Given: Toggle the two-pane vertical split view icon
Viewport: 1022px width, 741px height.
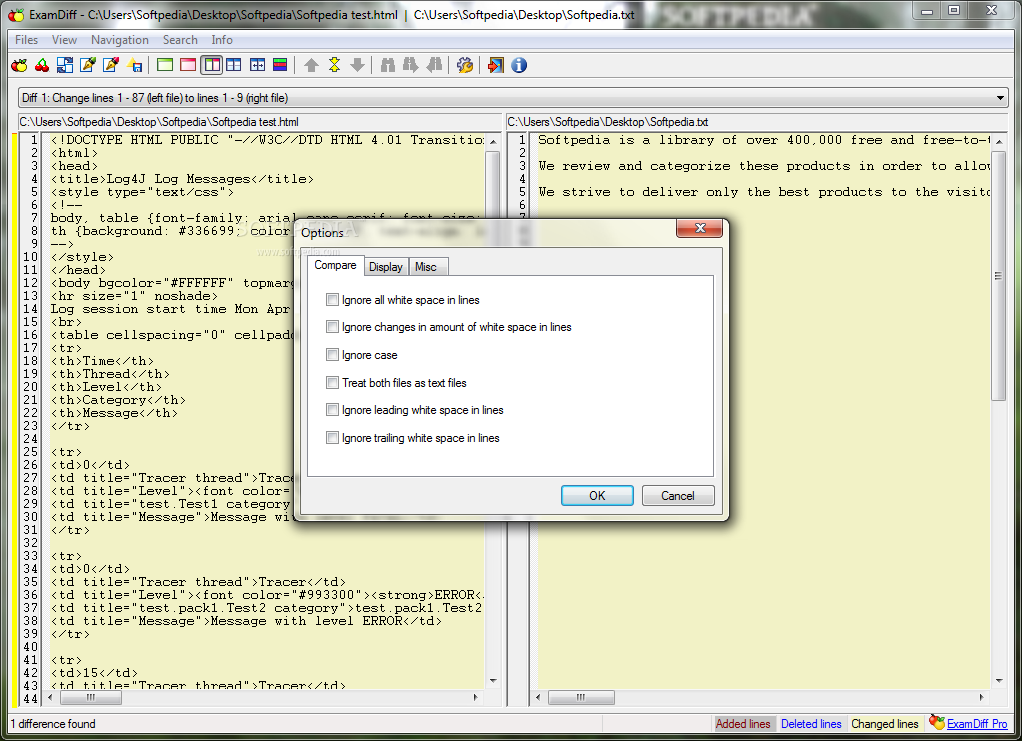Looking at the screenshot, I should tap(211, 65).
